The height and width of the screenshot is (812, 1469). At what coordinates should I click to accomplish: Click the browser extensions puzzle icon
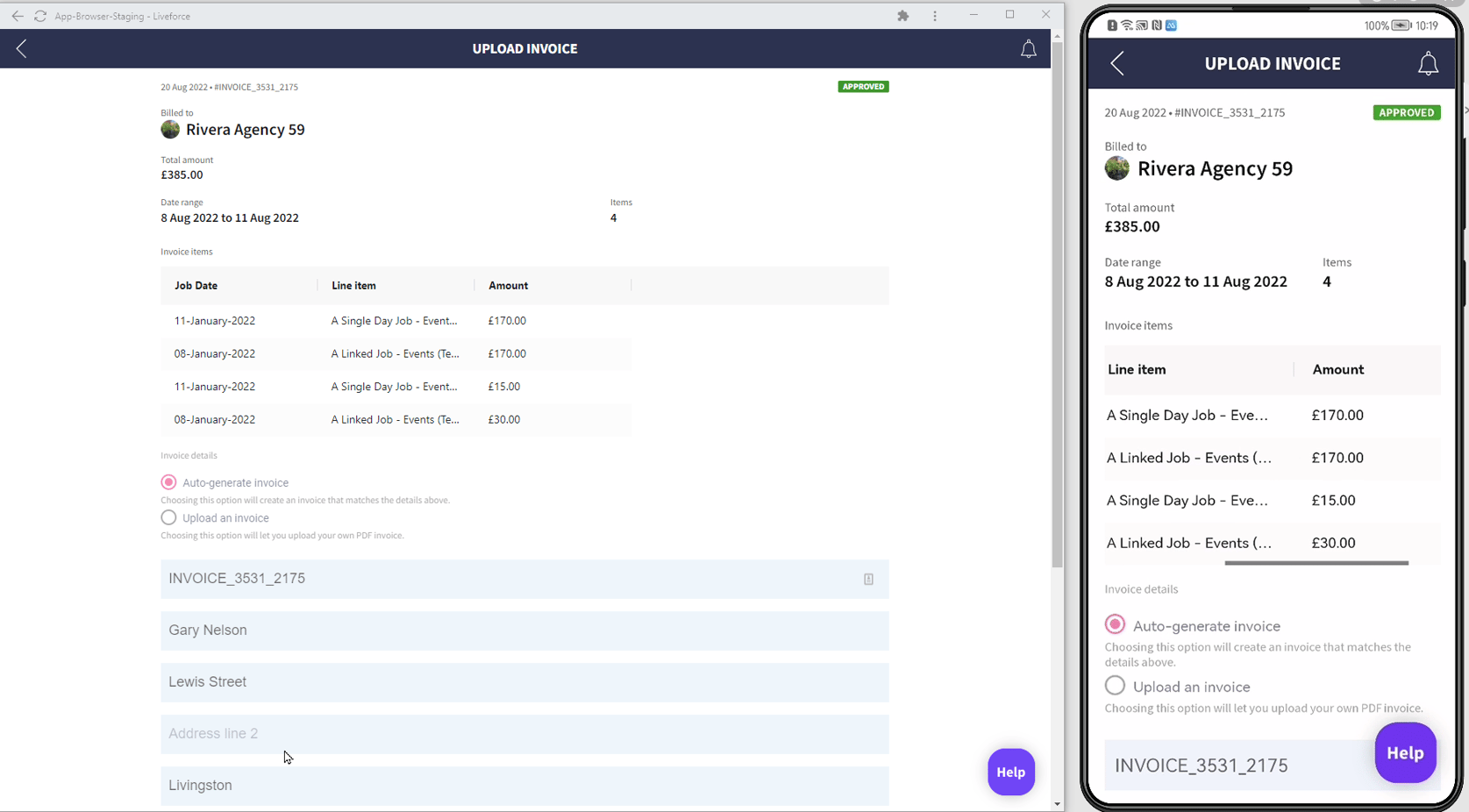click(x=902, y=16)
